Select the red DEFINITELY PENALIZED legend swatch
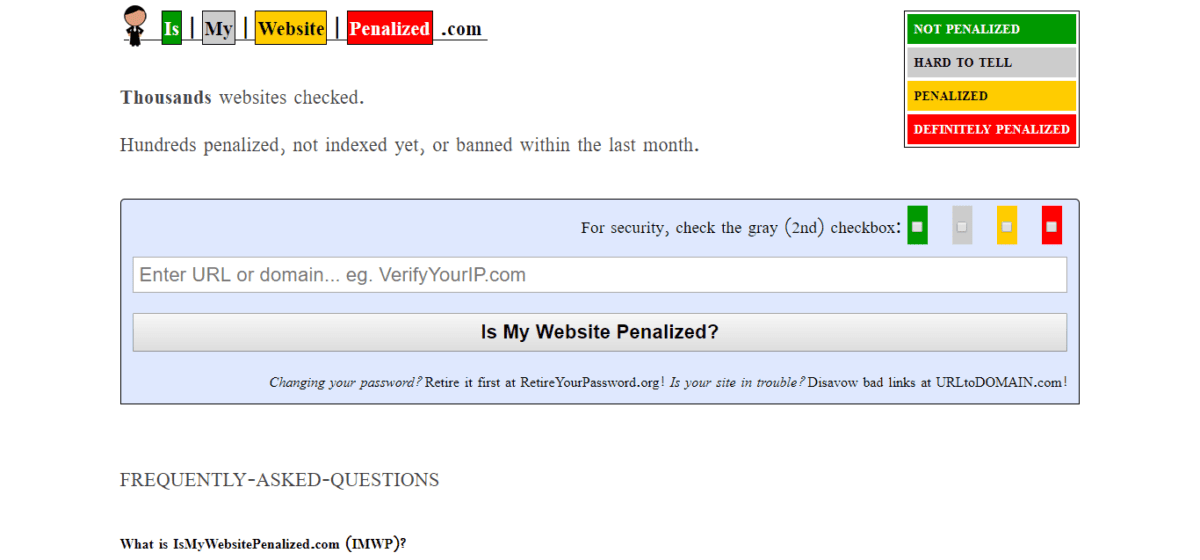The height and width of the screenshot is (560, 1200). coord(992,129)
